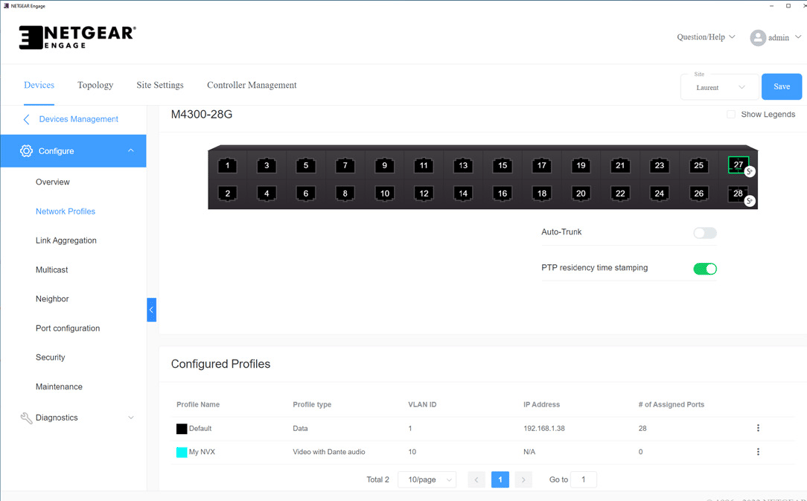Select switch port 11 icon

(424, 165)
